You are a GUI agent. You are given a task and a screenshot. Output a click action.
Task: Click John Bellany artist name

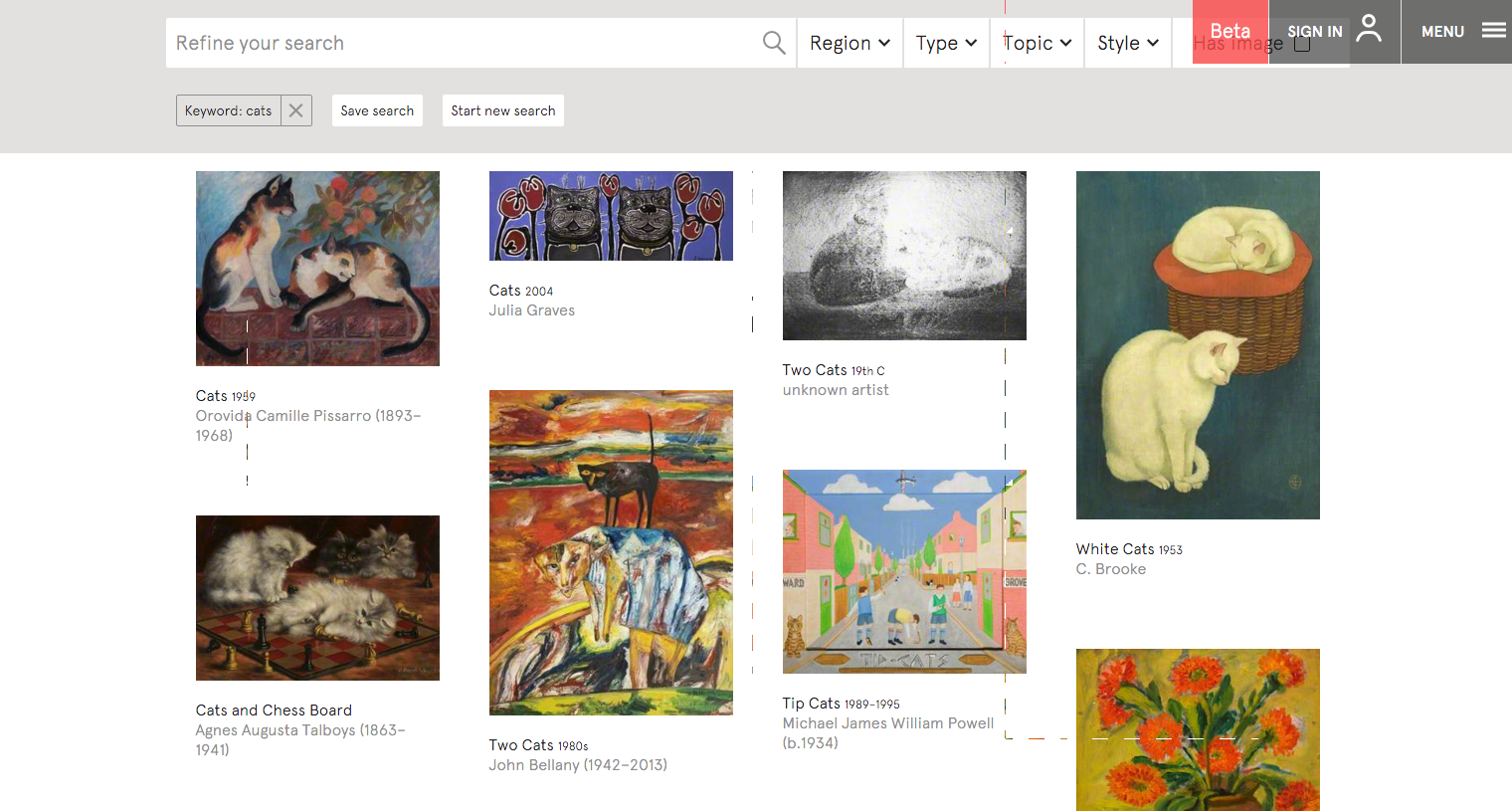click(578, 765)
